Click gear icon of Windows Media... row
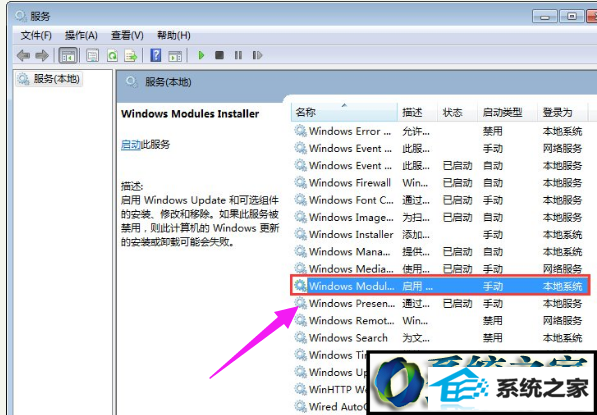597x415 pixels. 300,268
